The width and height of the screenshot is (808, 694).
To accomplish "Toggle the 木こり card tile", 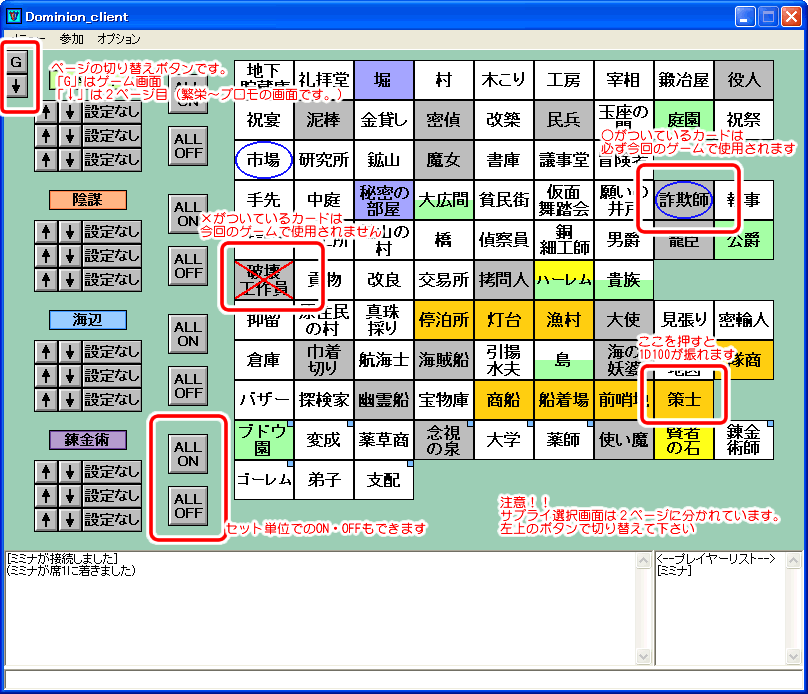I will 503,80.
